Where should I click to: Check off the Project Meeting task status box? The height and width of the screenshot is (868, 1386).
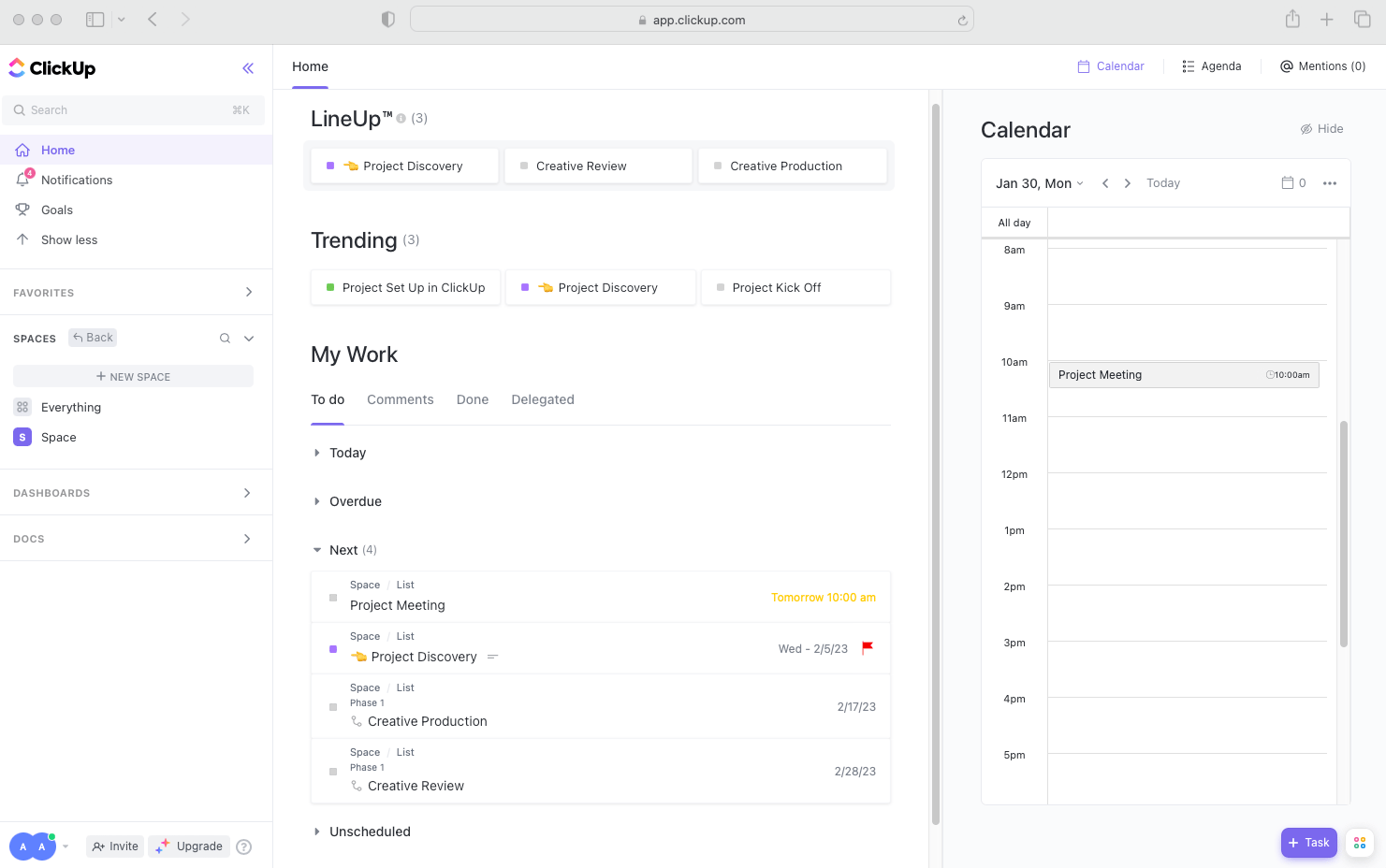click(333, 597)
